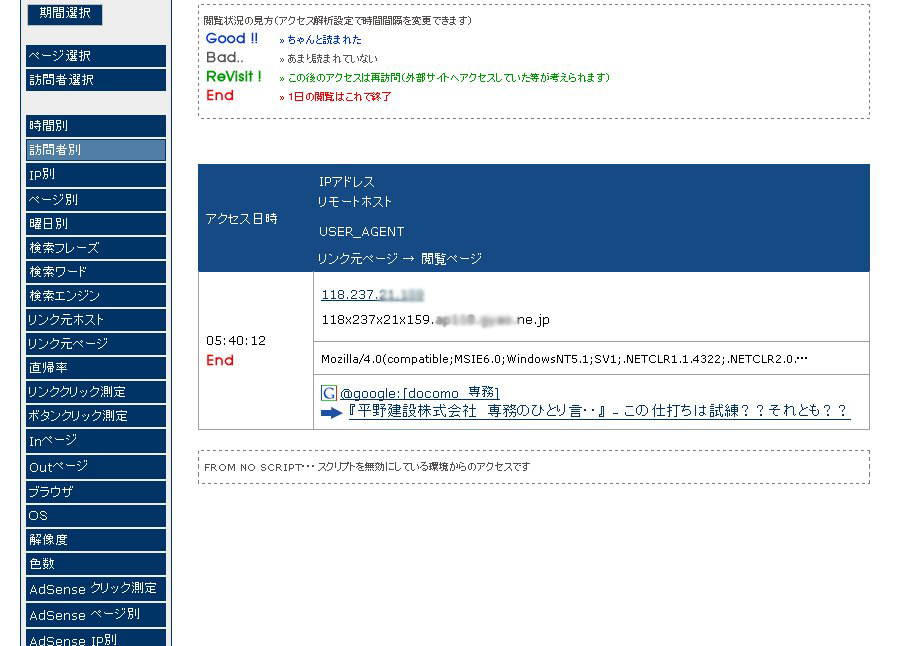Image resolution: width=907 pixels, height=646 pixels.
Task: Open the Outページ report
Action: [96, 467]
